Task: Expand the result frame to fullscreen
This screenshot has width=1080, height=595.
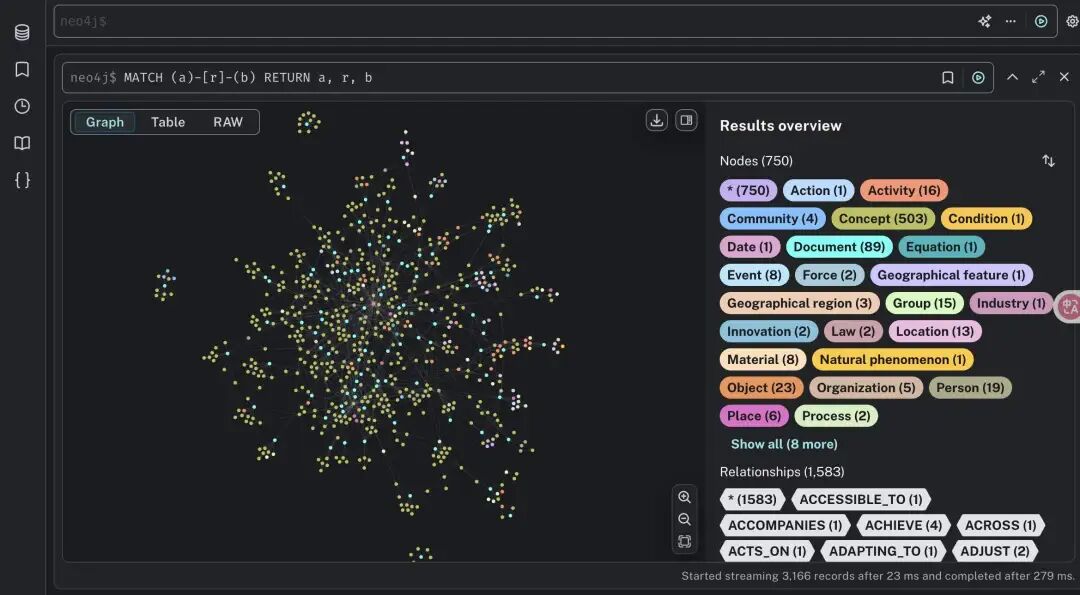Action: tap(1038, 77)
